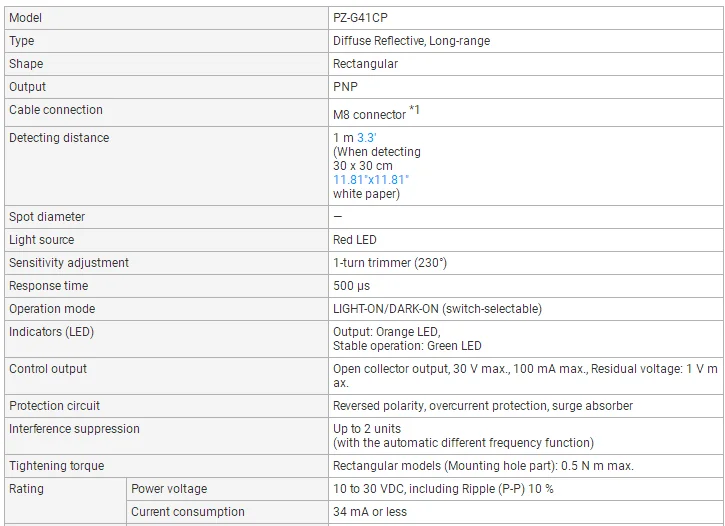The width and height of the screenshot is (725, 526).
Task: Click the '500 µs' value
Action: pyautogui.click(x=351, y=286)
